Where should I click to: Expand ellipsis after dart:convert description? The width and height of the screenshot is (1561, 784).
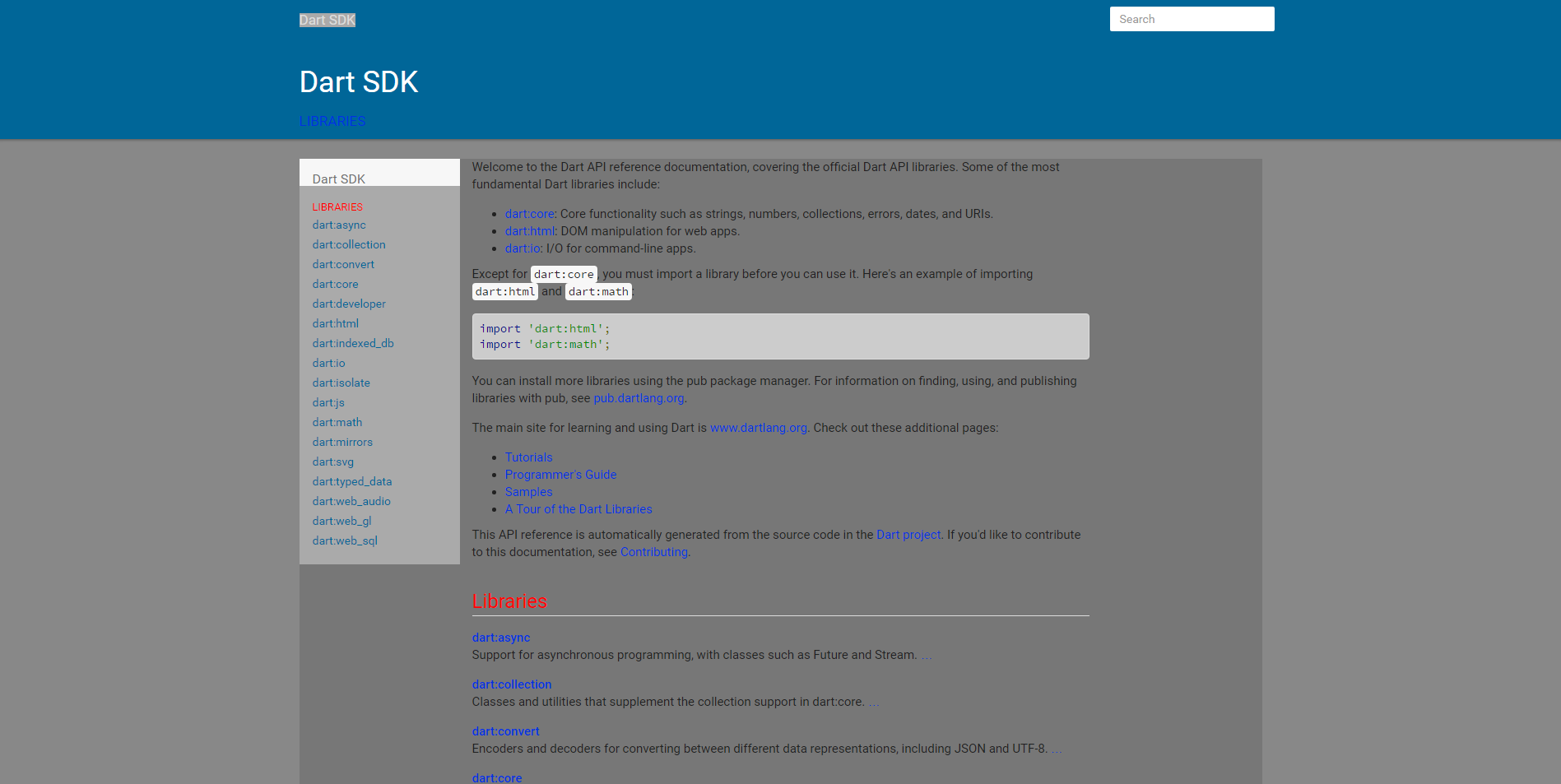point(1057,749)
